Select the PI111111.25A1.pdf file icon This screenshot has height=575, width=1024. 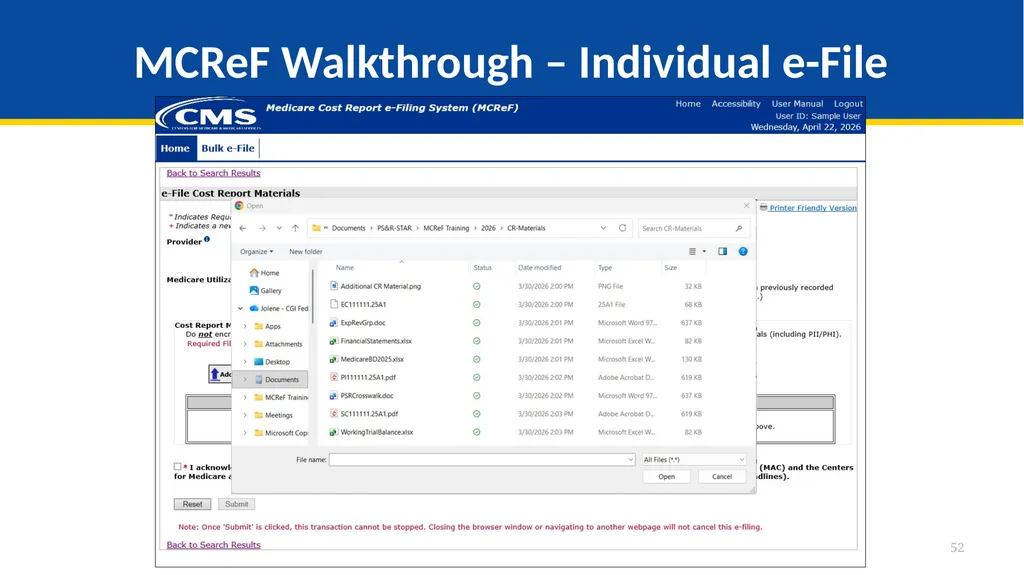pyautogui.click(x=334, y=378)
